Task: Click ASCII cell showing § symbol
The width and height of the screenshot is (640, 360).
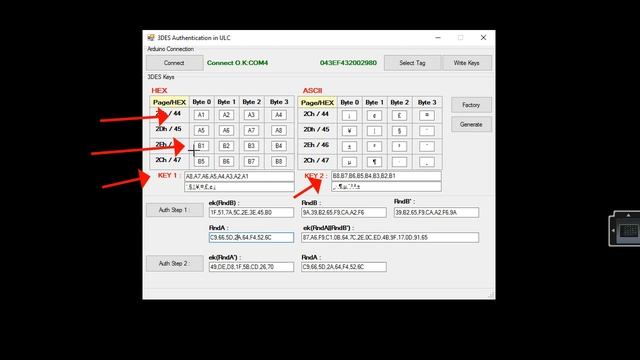Action: pos(399,131)
